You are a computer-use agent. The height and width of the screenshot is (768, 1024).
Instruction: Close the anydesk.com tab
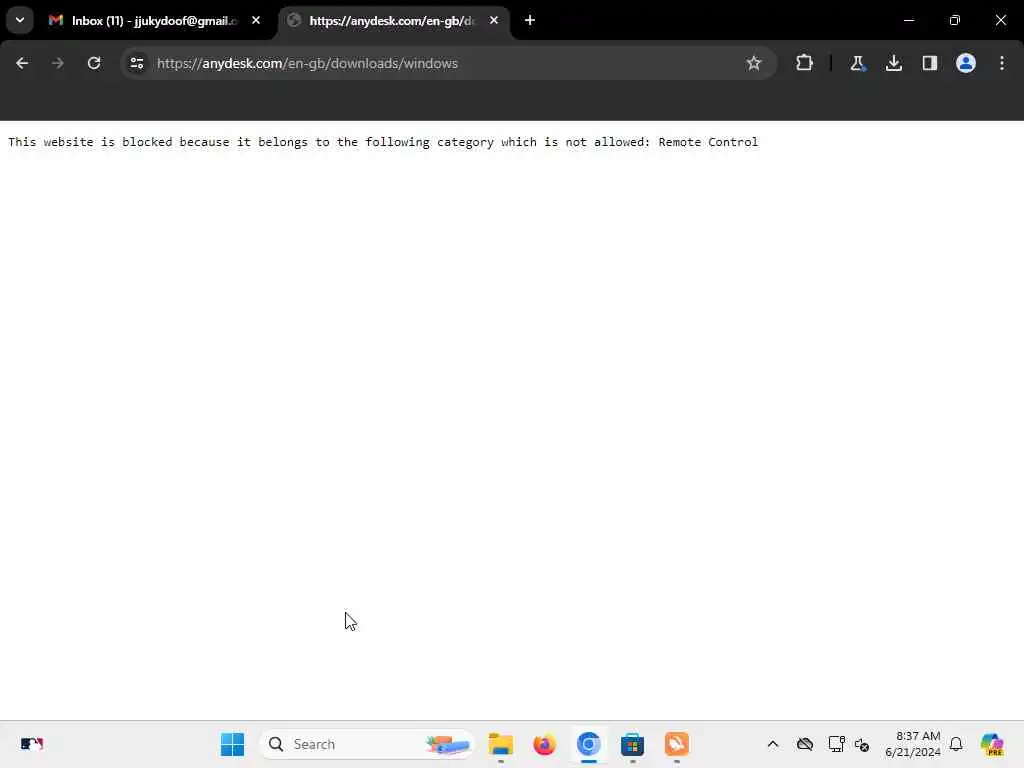(494, 20)
